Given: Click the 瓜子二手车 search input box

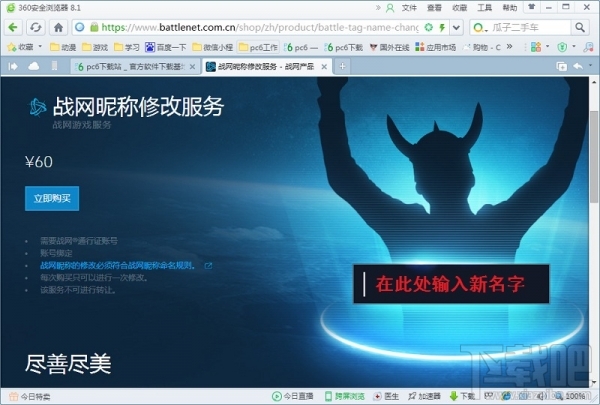Looking at the screenshot, I should tap(530, 28).
